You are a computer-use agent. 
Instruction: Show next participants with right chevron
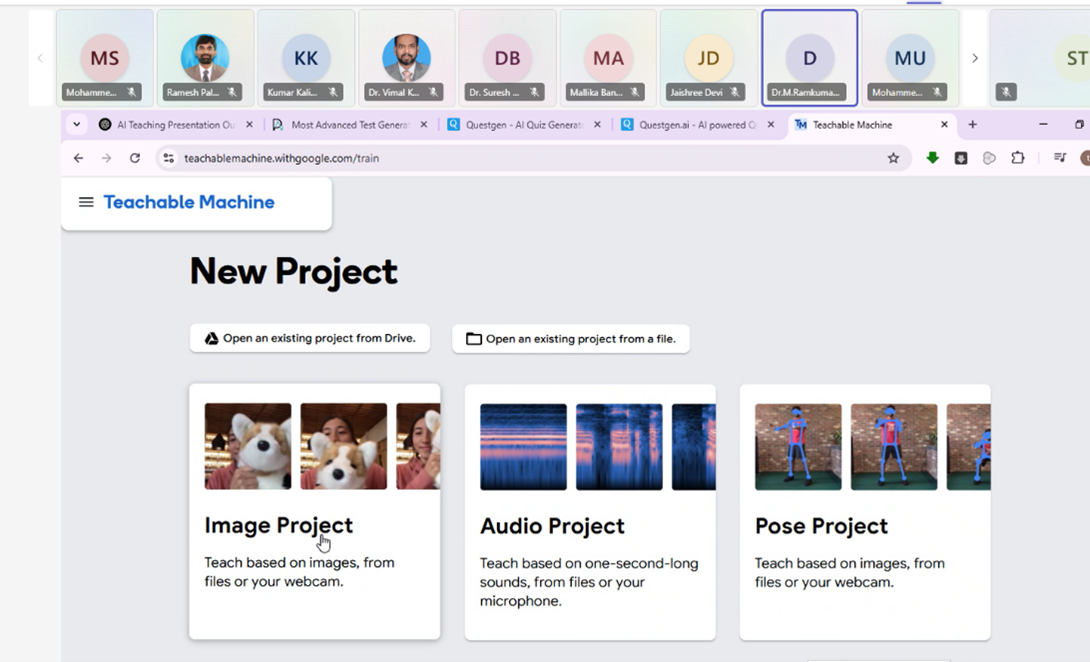click(x=975, y=58)
